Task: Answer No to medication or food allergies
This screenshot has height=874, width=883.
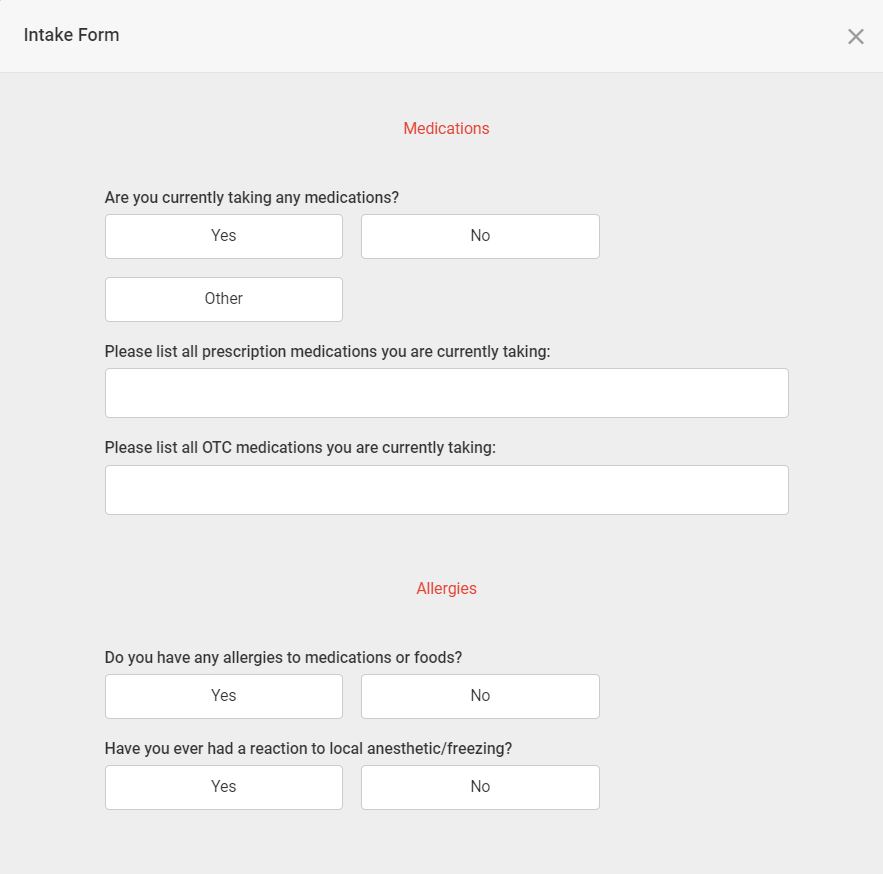Action: click(480, 696)
